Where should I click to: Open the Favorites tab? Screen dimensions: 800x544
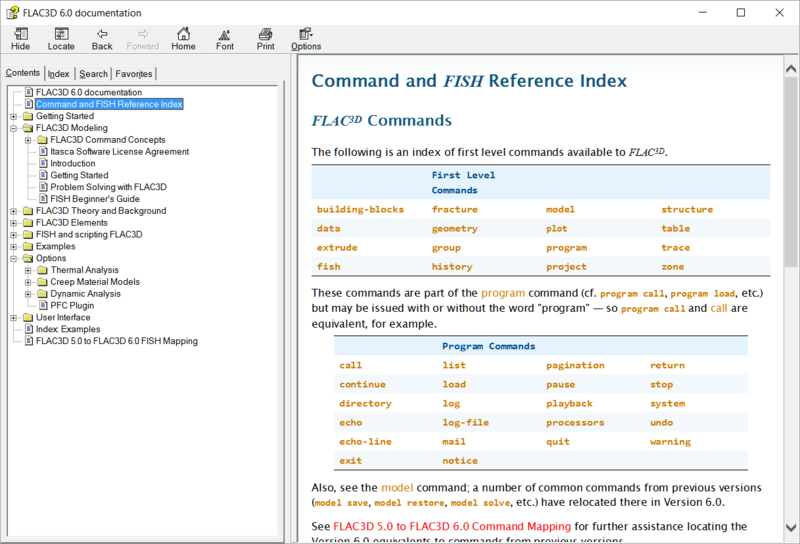tap(134, 74)
